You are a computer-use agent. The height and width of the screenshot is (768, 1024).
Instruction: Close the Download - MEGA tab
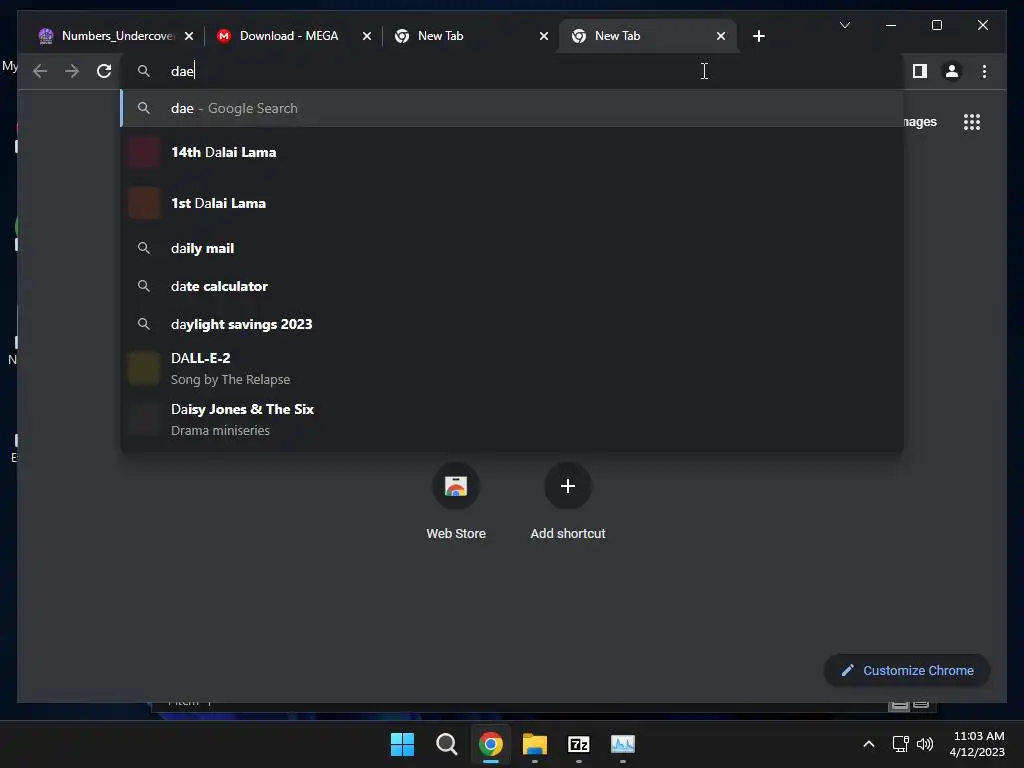366,36
